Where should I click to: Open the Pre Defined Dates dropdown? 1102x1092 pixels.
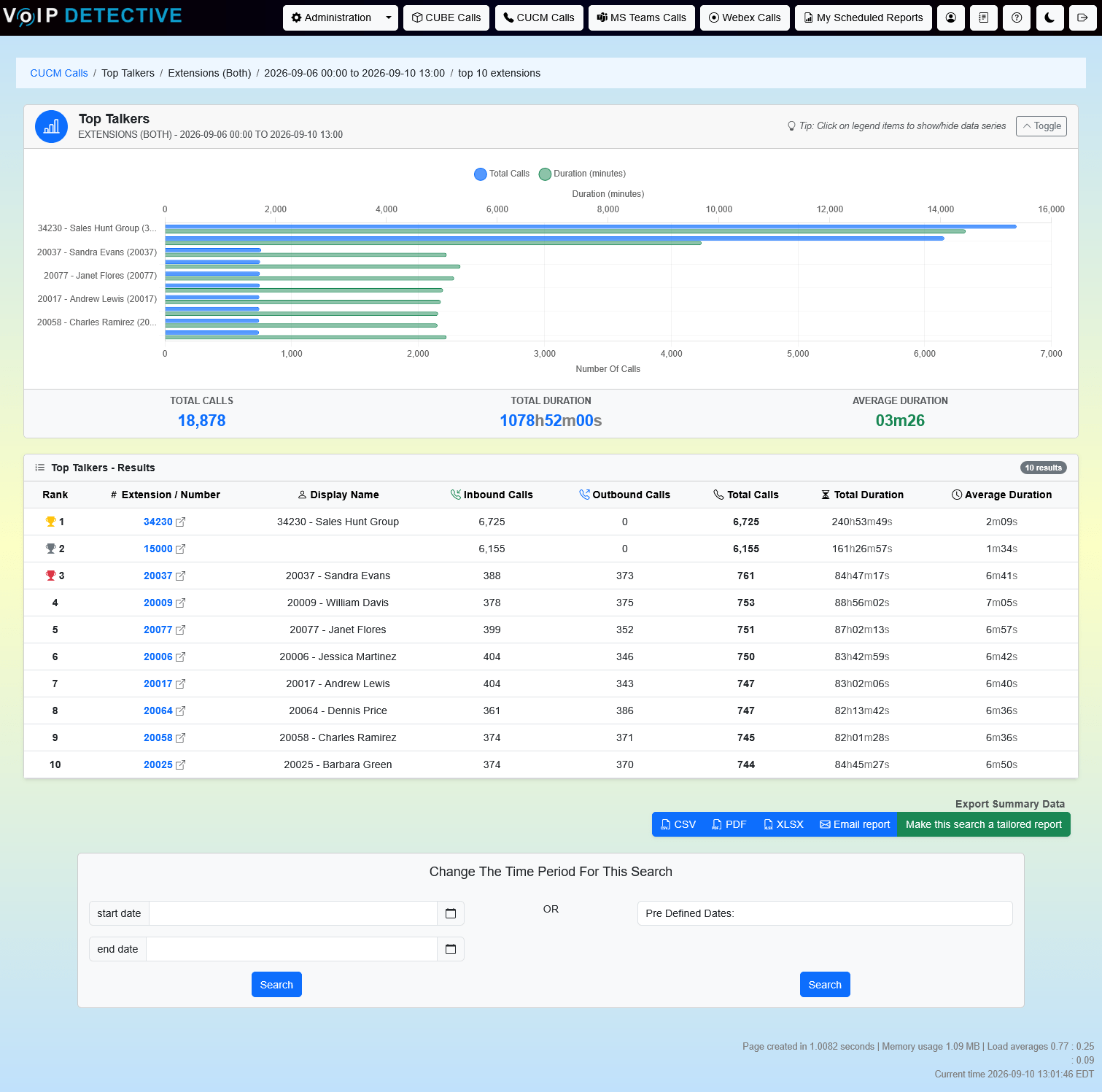[825, 913]
